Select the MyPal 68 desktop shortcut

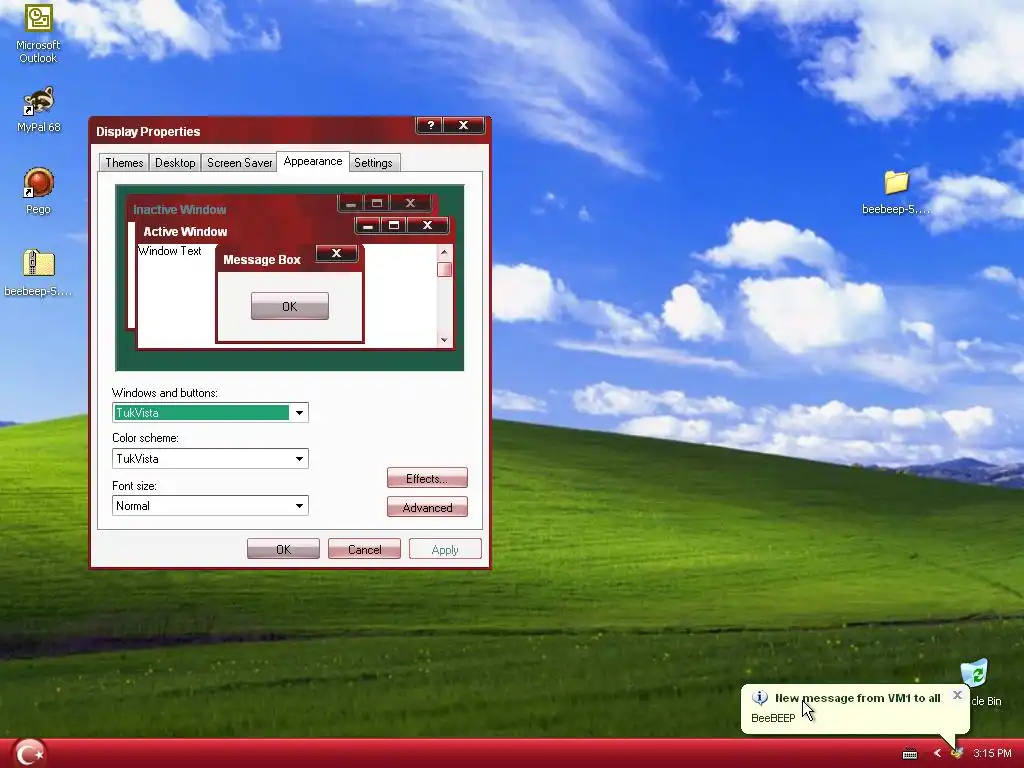39,110
